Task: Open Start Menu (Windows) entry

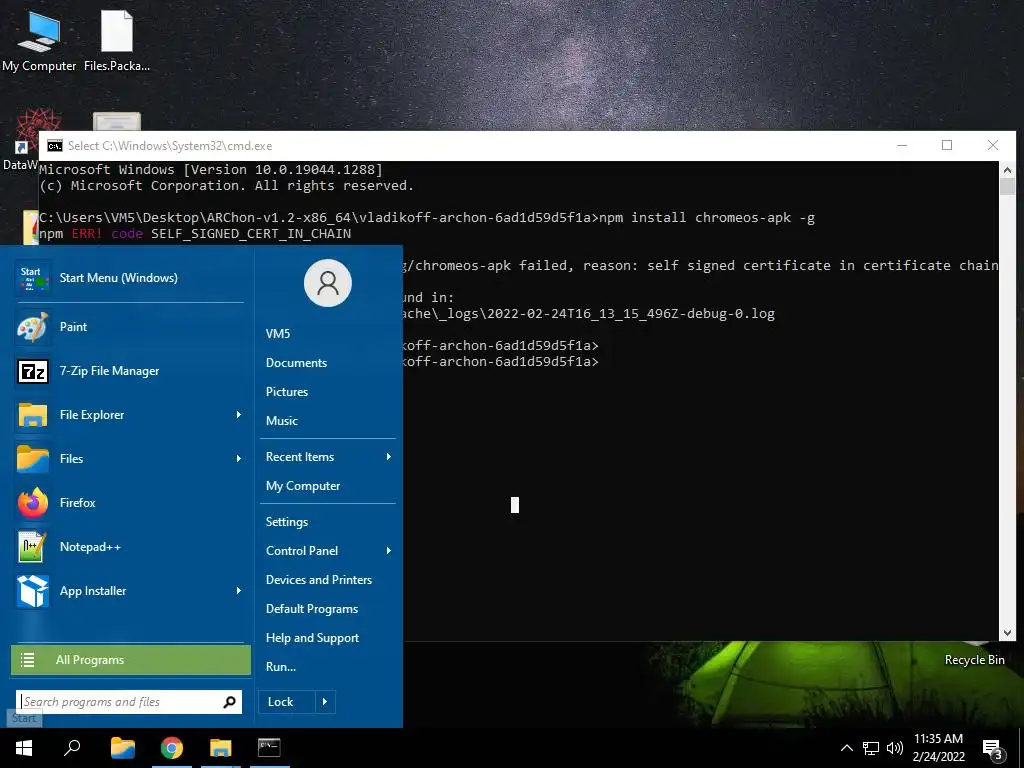Action: pyautogui.click(x=129, y=278)
